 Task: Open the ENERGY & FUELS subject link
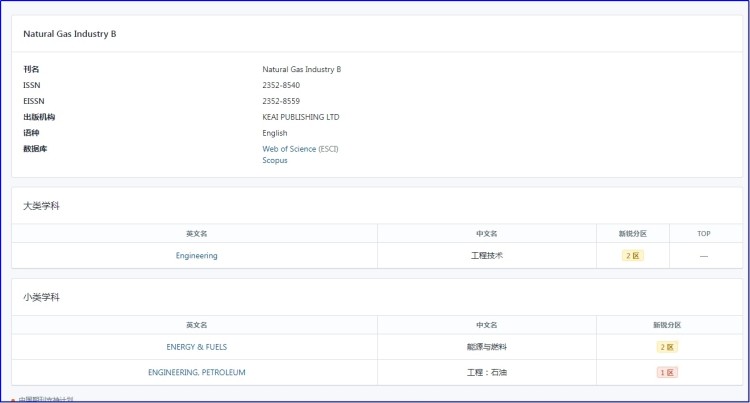[x=196, y=347]
